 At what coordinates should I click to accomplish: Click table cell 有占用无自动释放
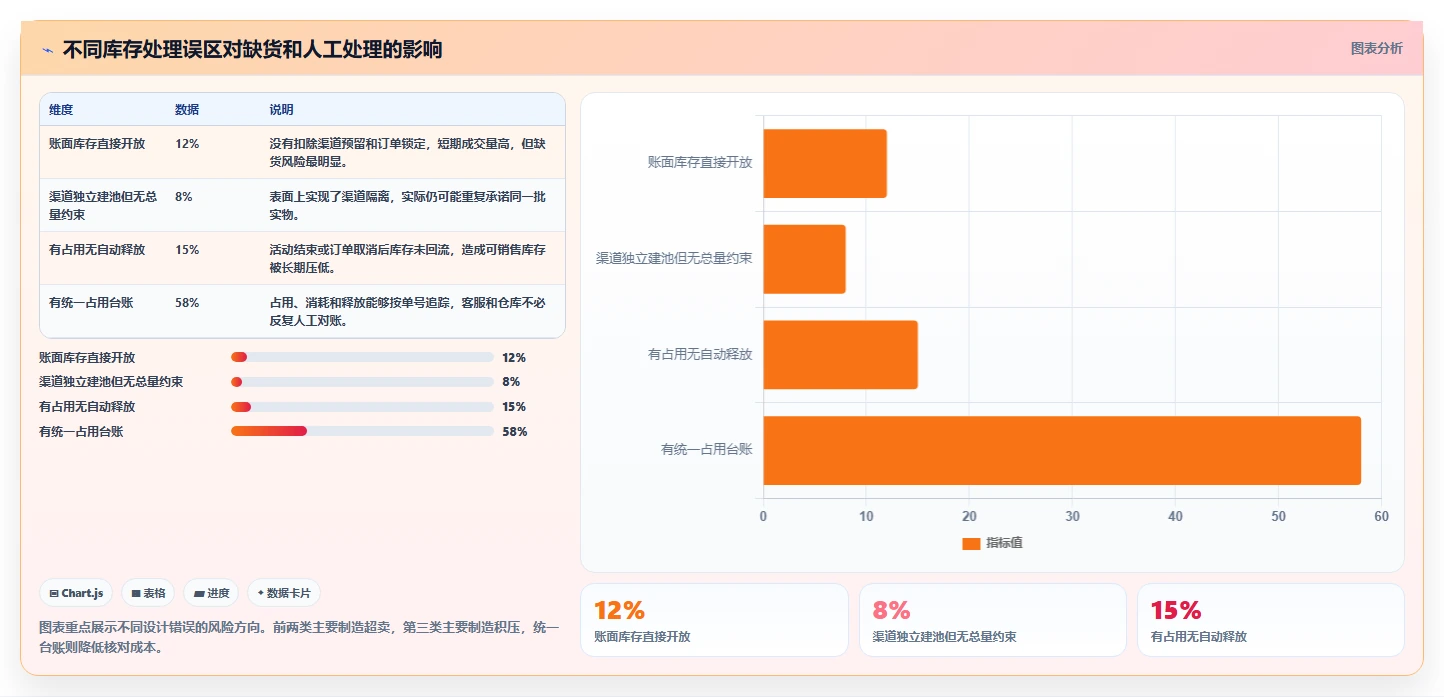click(x=97, y=249)
